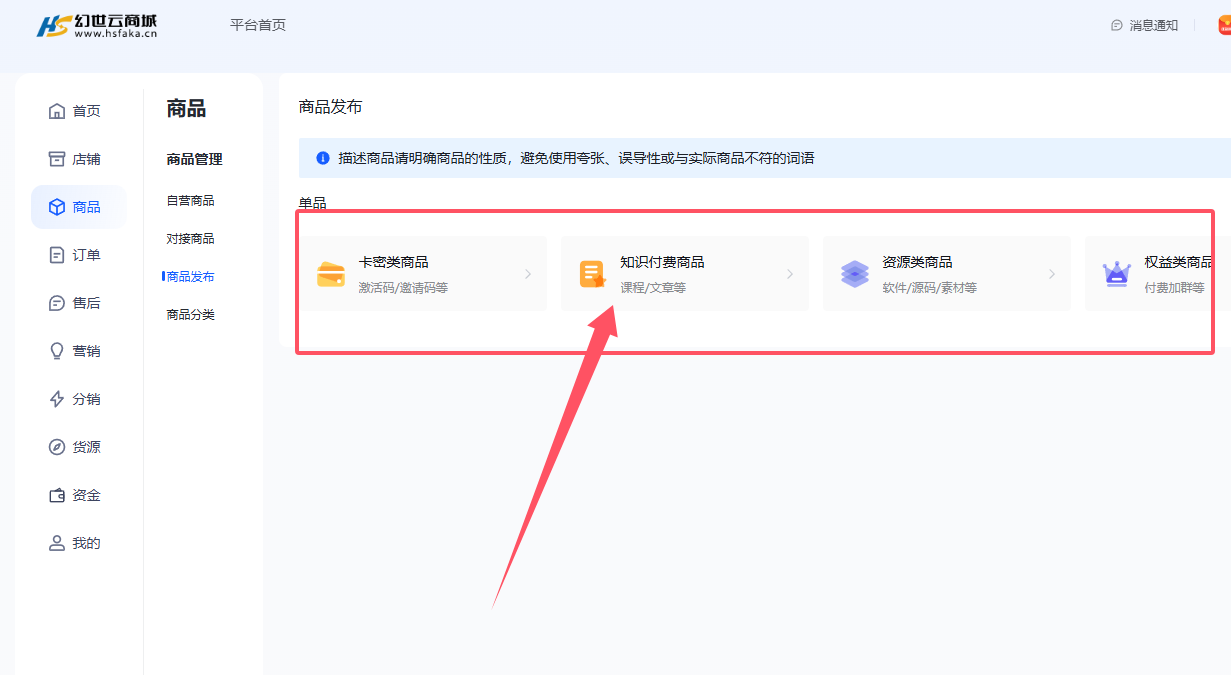The image size is (1231, 675).
Task: Open 对接商品 submenu item
Action: (x=190, y=239)
